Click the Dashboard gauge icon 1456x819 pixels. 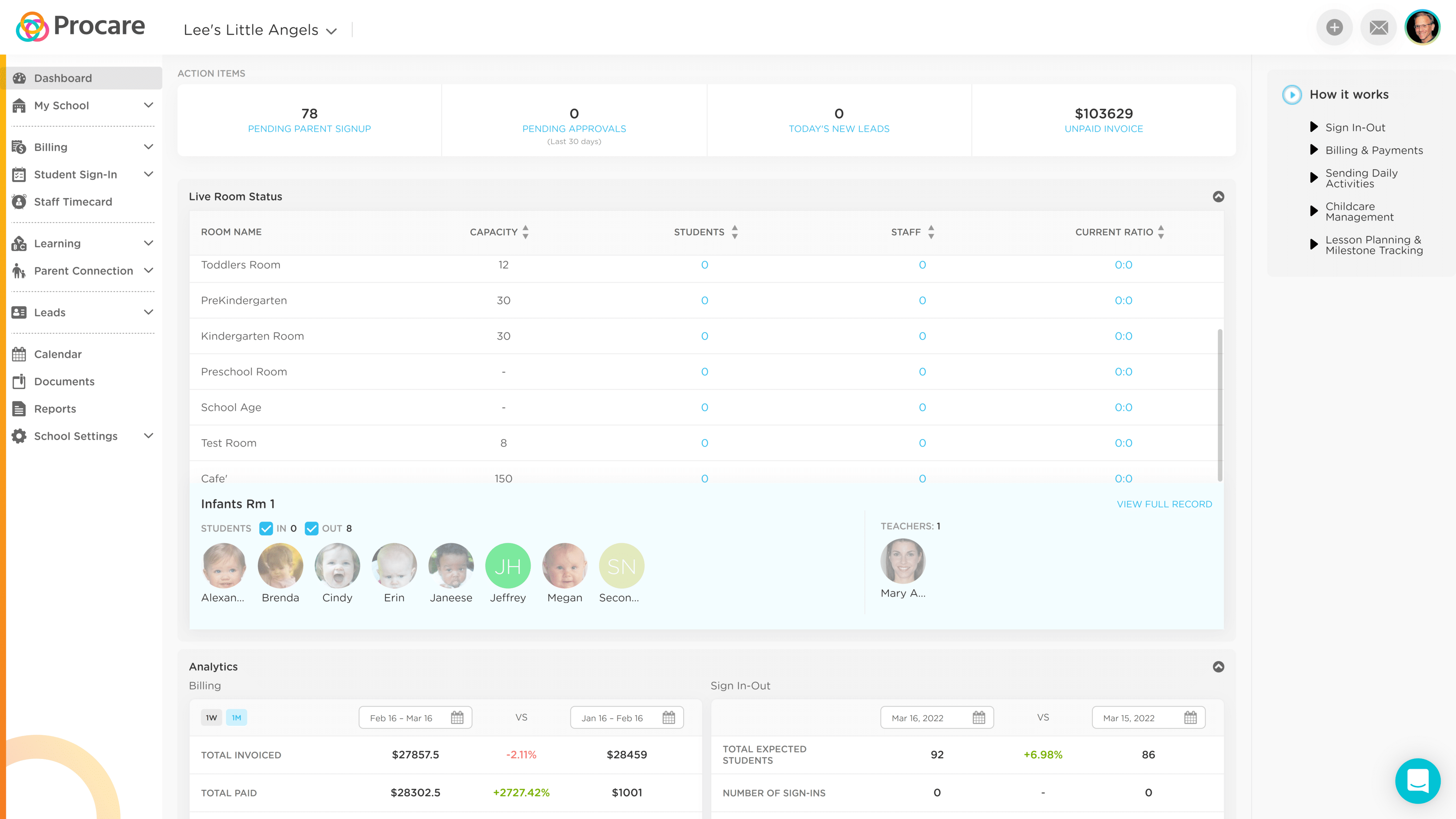point(19,78)
